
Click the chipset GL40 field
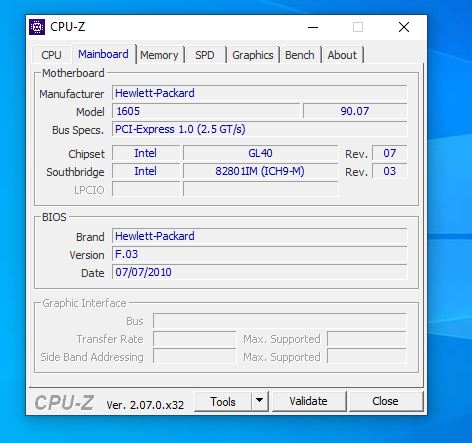(x=260, y=153)
